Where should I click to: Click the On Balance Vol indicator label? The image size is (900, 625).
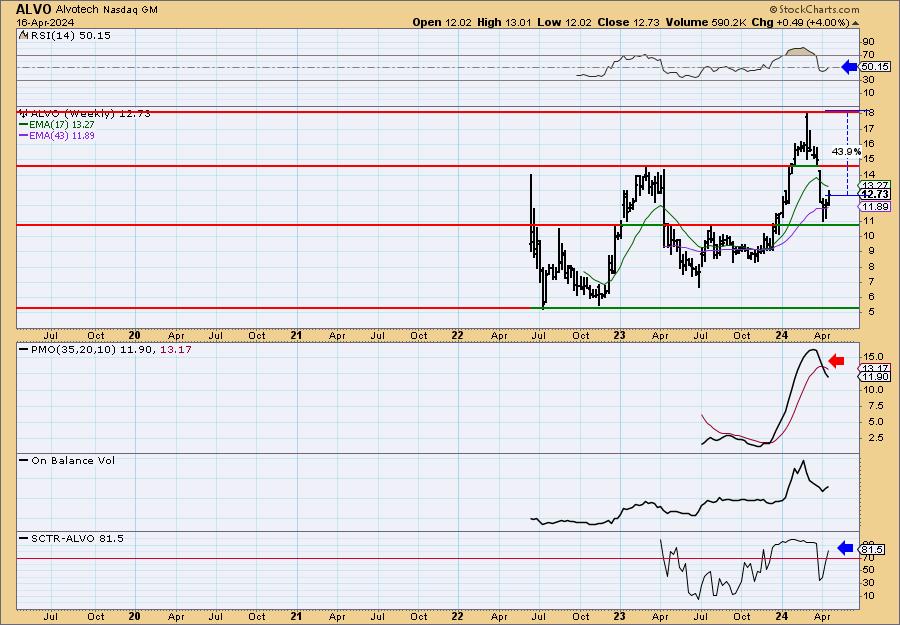(73, 461)
